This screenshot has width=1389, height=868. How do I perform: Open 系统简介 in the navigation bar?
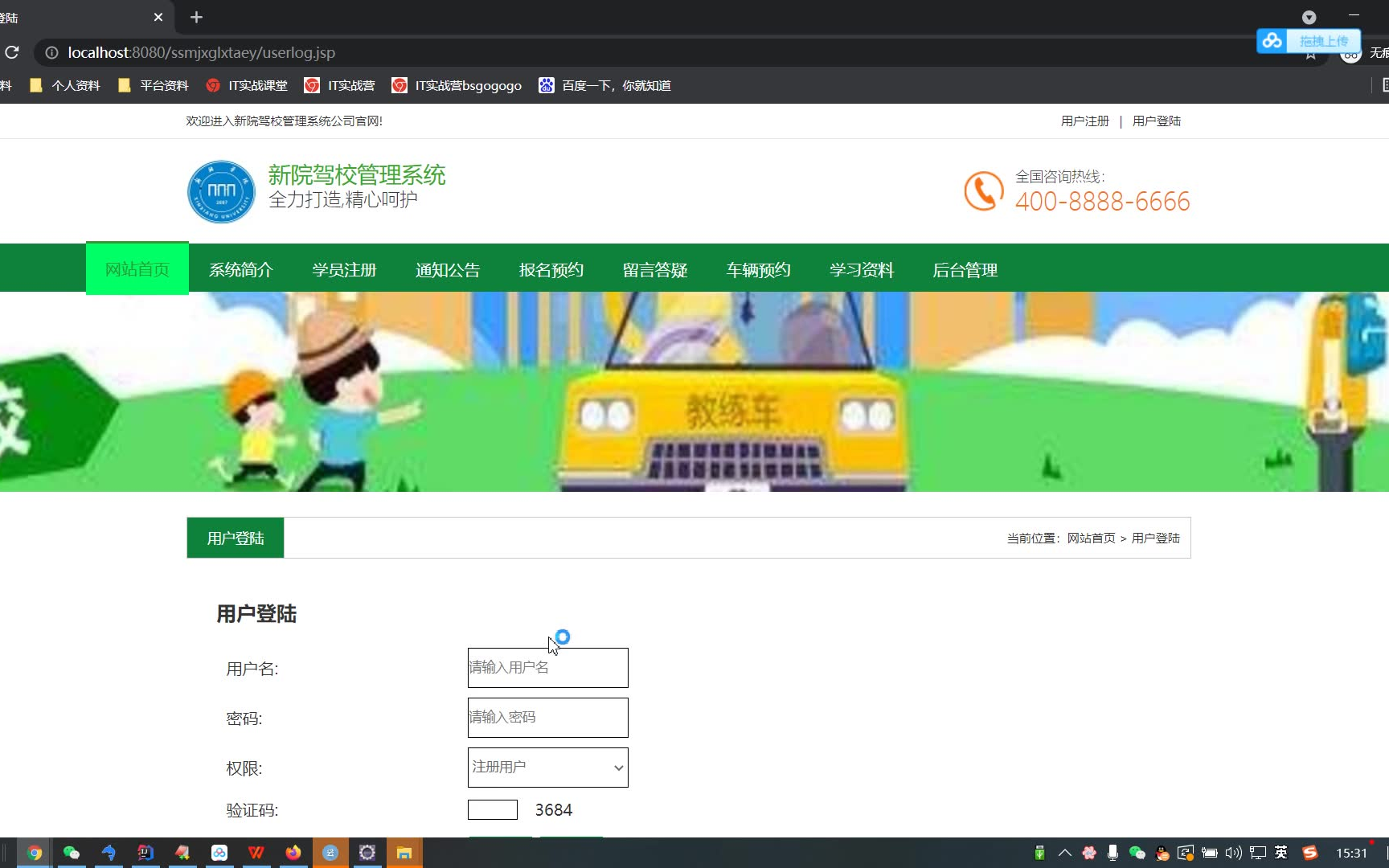pos(241,270)
